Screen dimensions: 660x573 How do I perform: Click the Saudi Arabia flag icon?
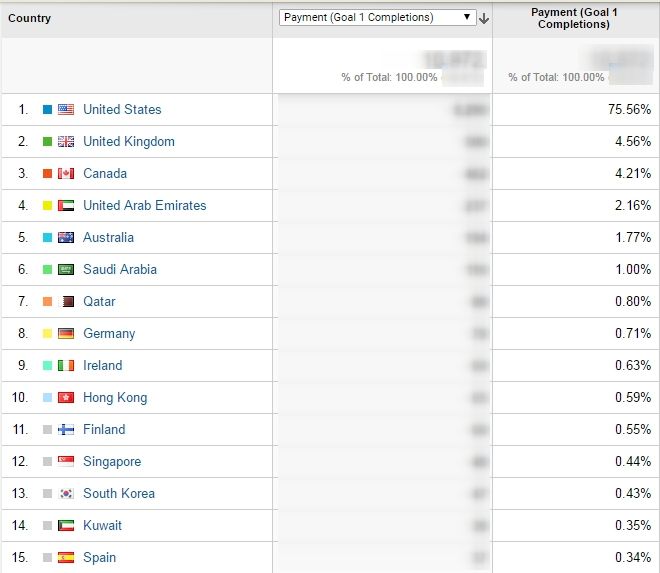66,269
